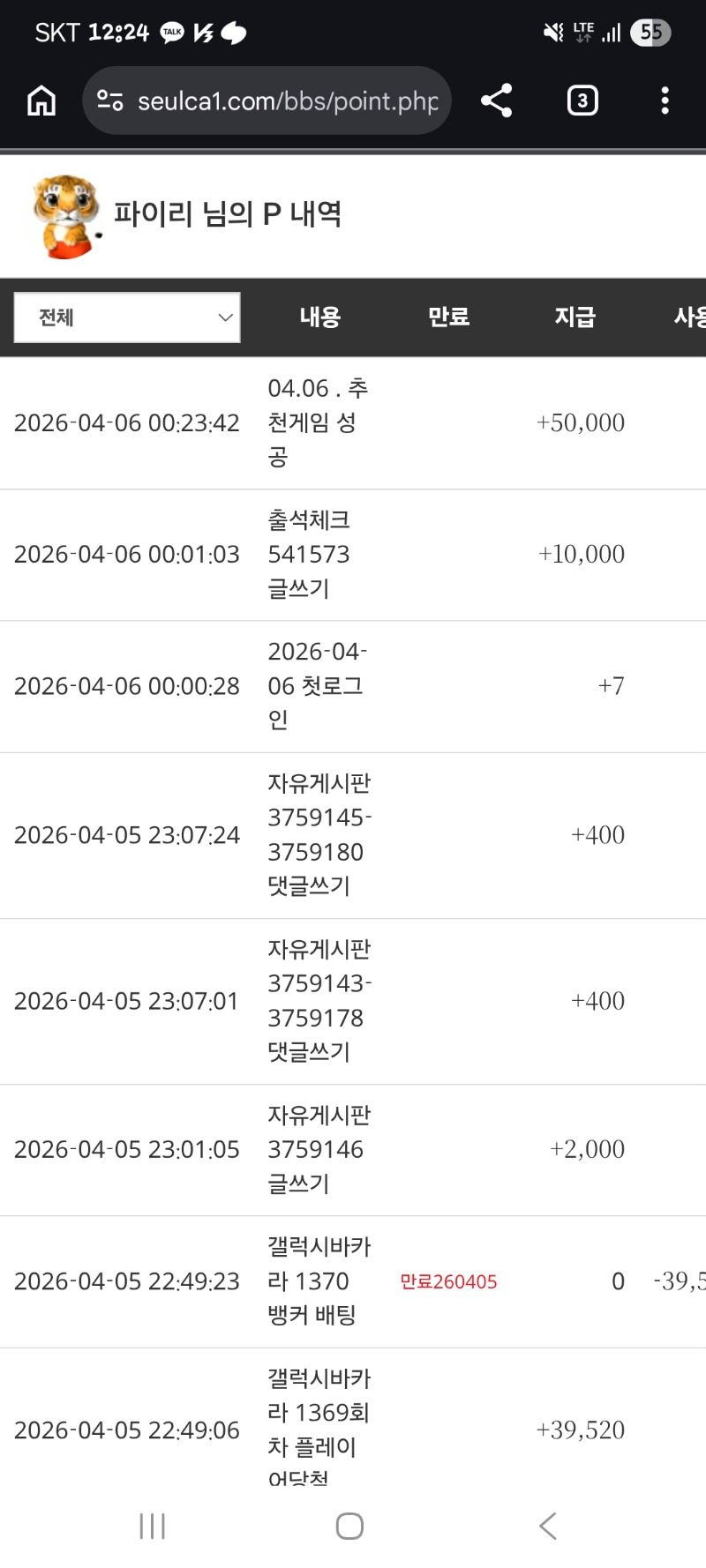Screen dimensions: 706x1568
Task: Click the 출석체크 541573 글쓰기 entry
Action: pos(309,554)
